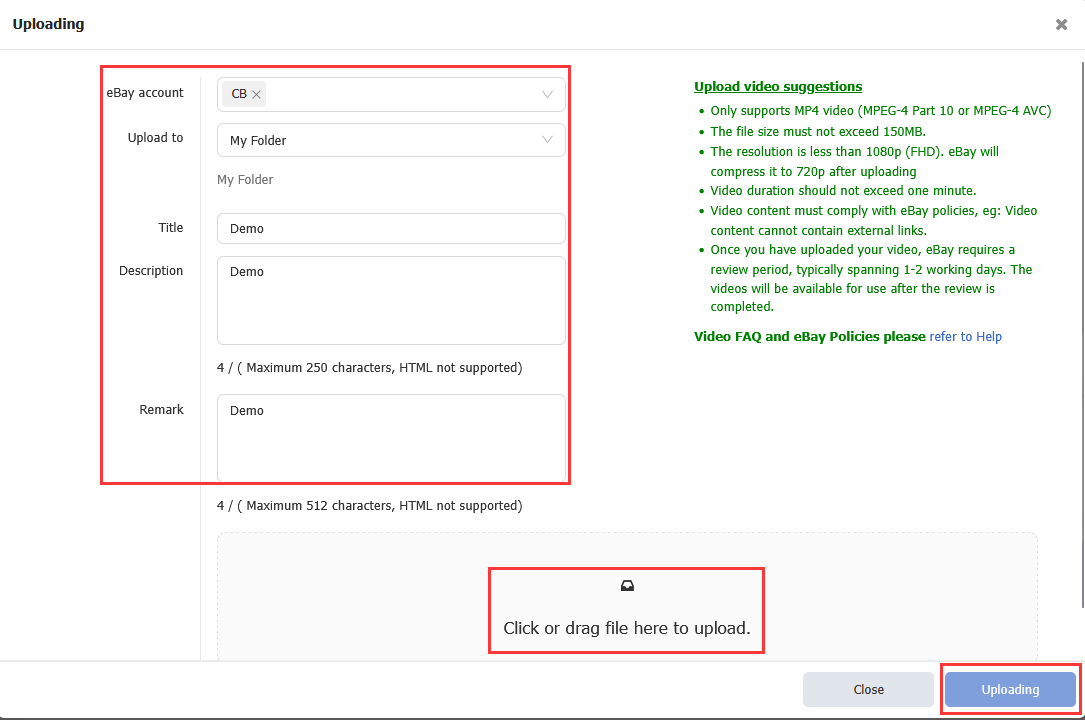This screenshot has width=1085, height=720.
Task: Focus the Title input field
Action: pos(390,229)
